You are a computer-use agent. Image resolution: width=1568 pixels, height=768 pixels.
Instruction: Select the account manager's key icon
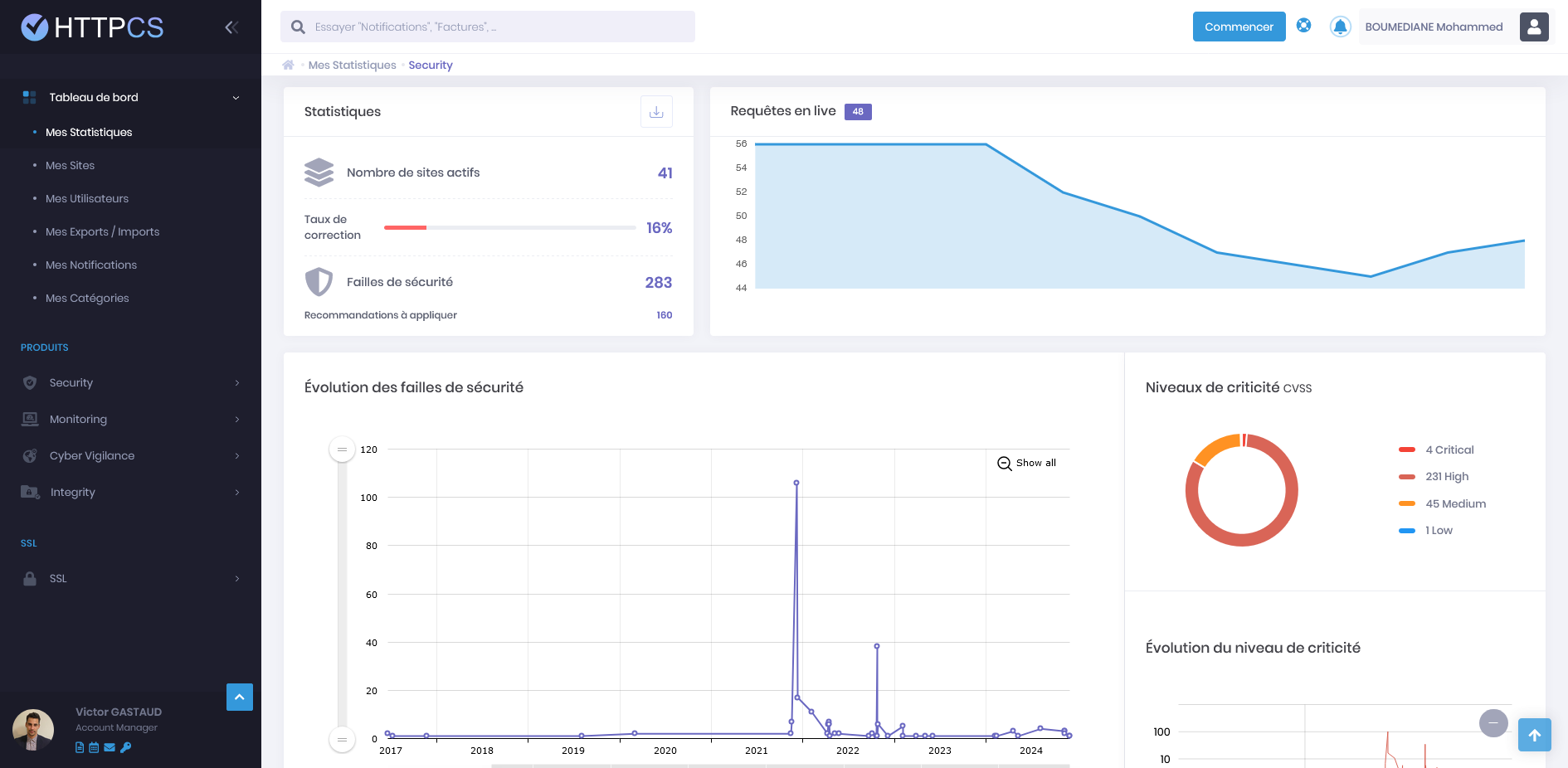pos(125,747)
